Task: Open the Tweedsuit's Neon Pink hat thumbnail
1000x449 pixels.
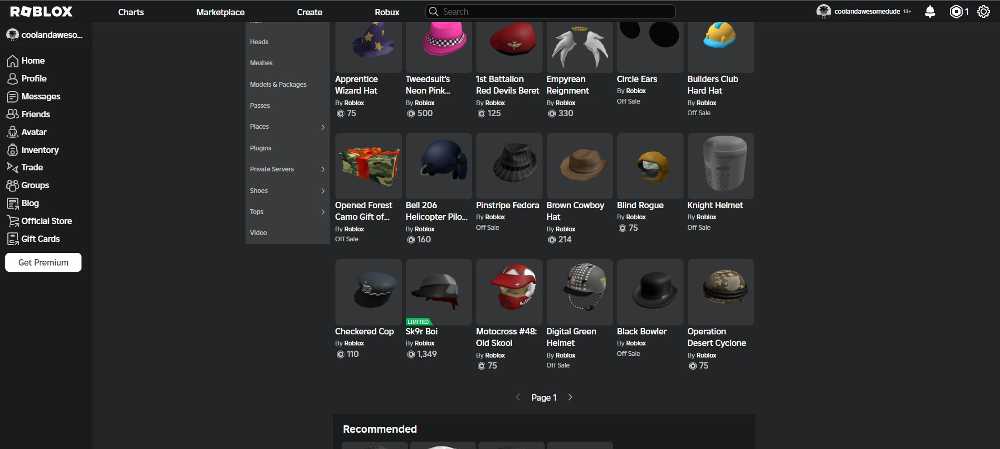Action: 439,47
